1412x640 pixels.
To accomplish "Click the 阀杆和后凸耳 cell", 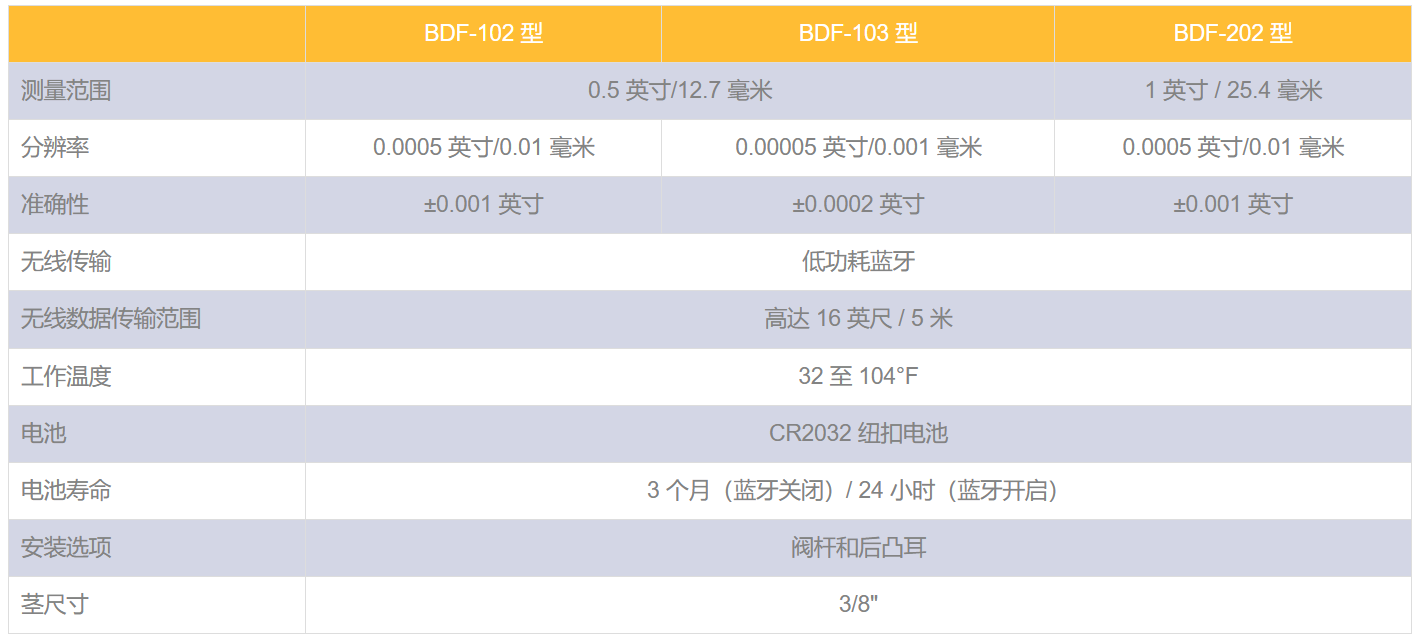I will coord(858,548).
